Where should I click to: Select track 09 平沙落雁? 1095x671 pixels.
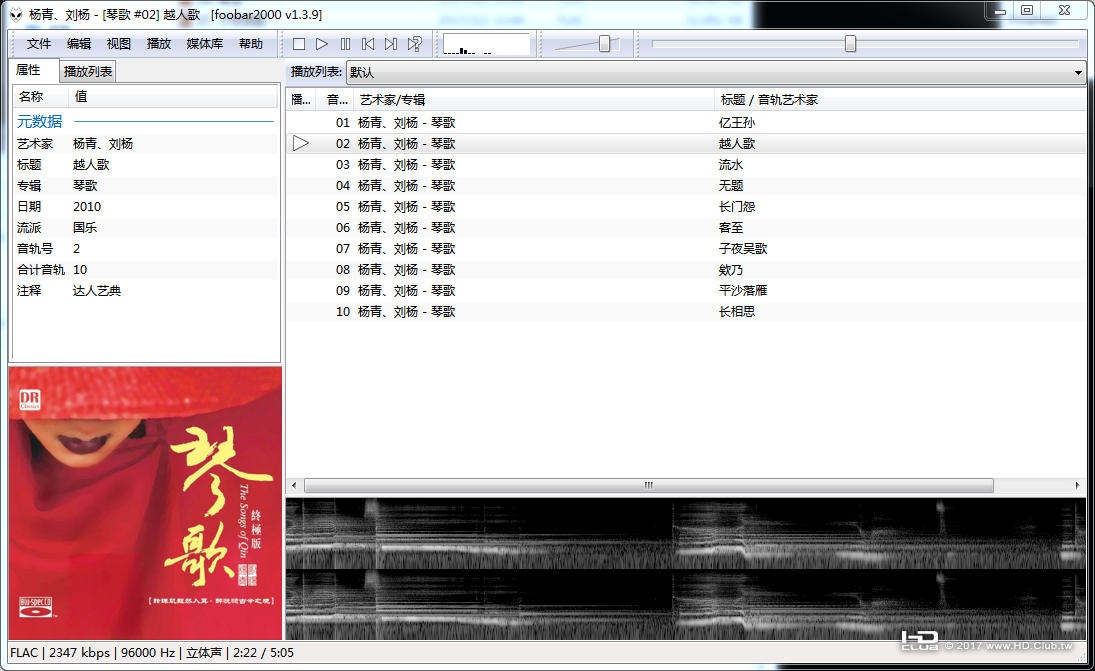(686, 290)
